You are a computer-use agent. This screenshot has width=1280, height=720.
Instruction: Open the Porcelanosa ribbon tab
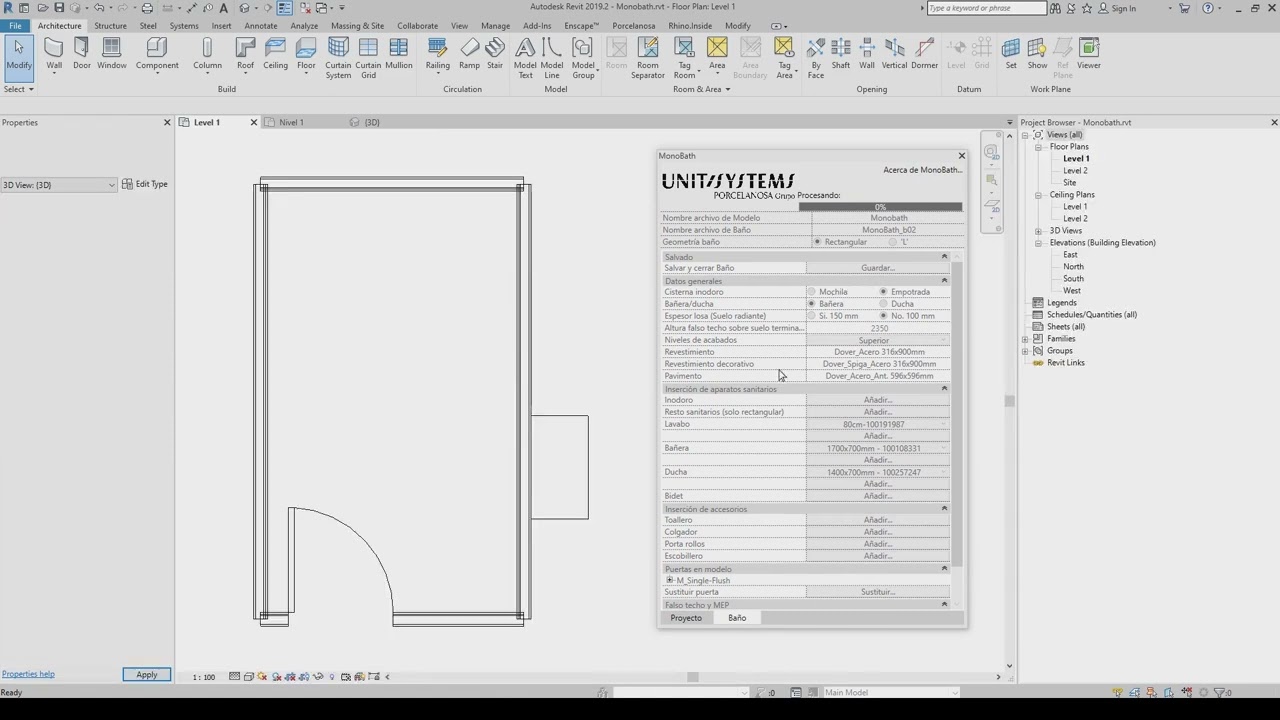point(634,26)
